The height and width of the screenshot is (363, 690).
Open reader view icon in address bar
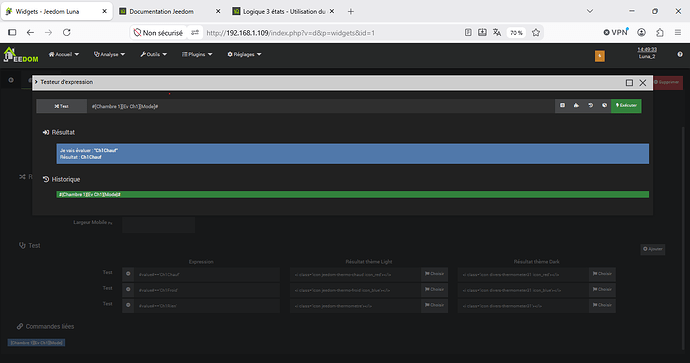click(x=468, y=33)
